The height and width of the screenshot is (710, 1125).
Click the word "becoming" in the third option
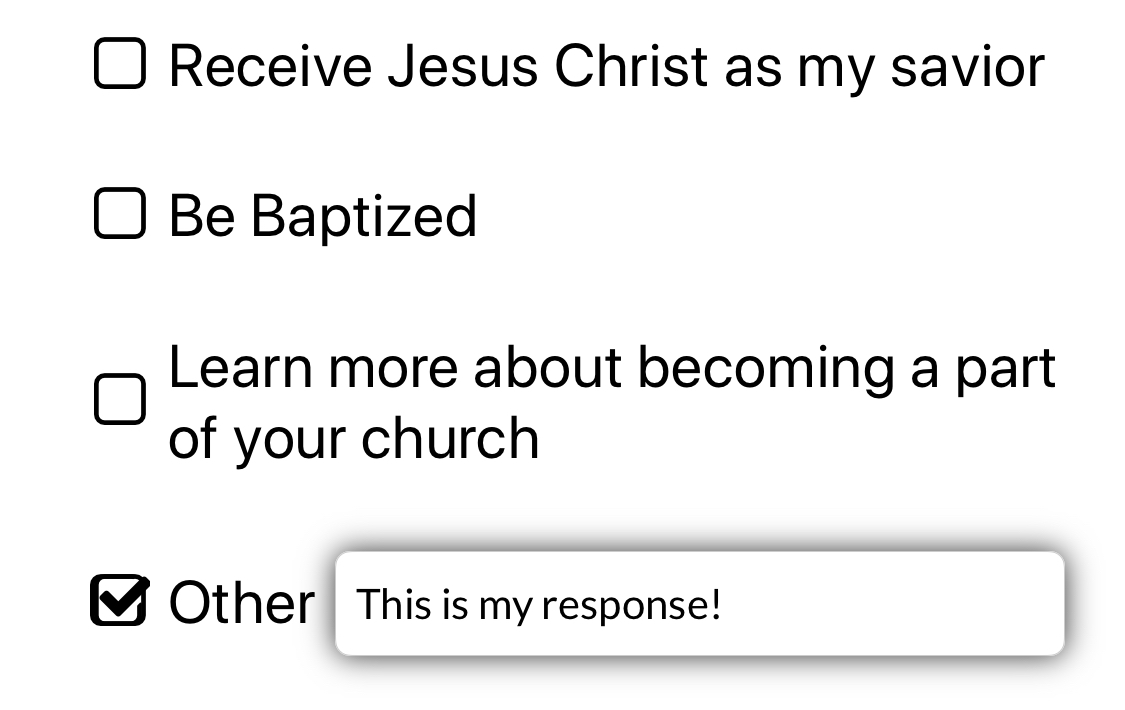click(x=765, y=367)
